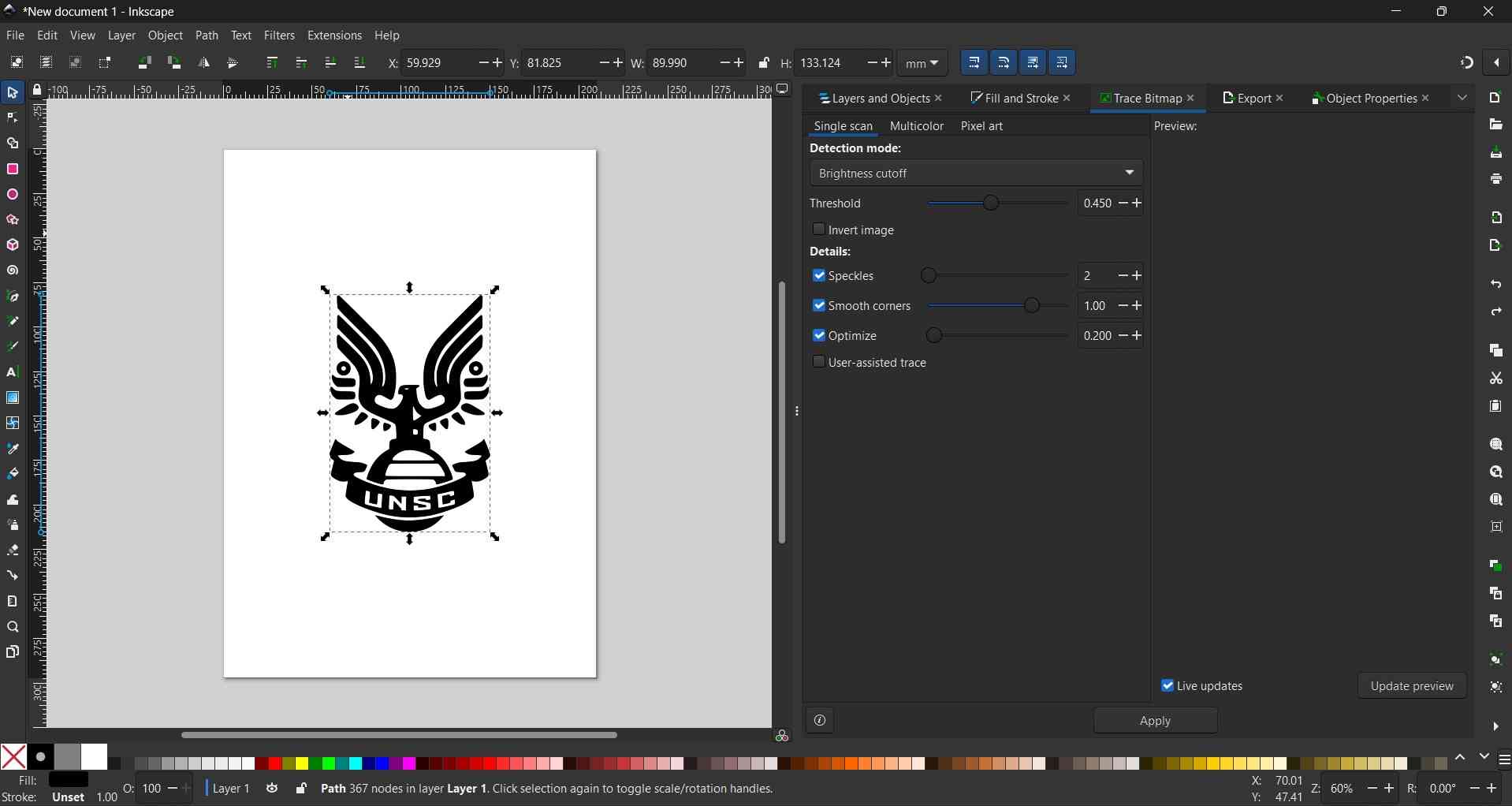Toggle width-height ratio lock
The width and height of the screenshot is (1512, 806).
pos(763,63)
